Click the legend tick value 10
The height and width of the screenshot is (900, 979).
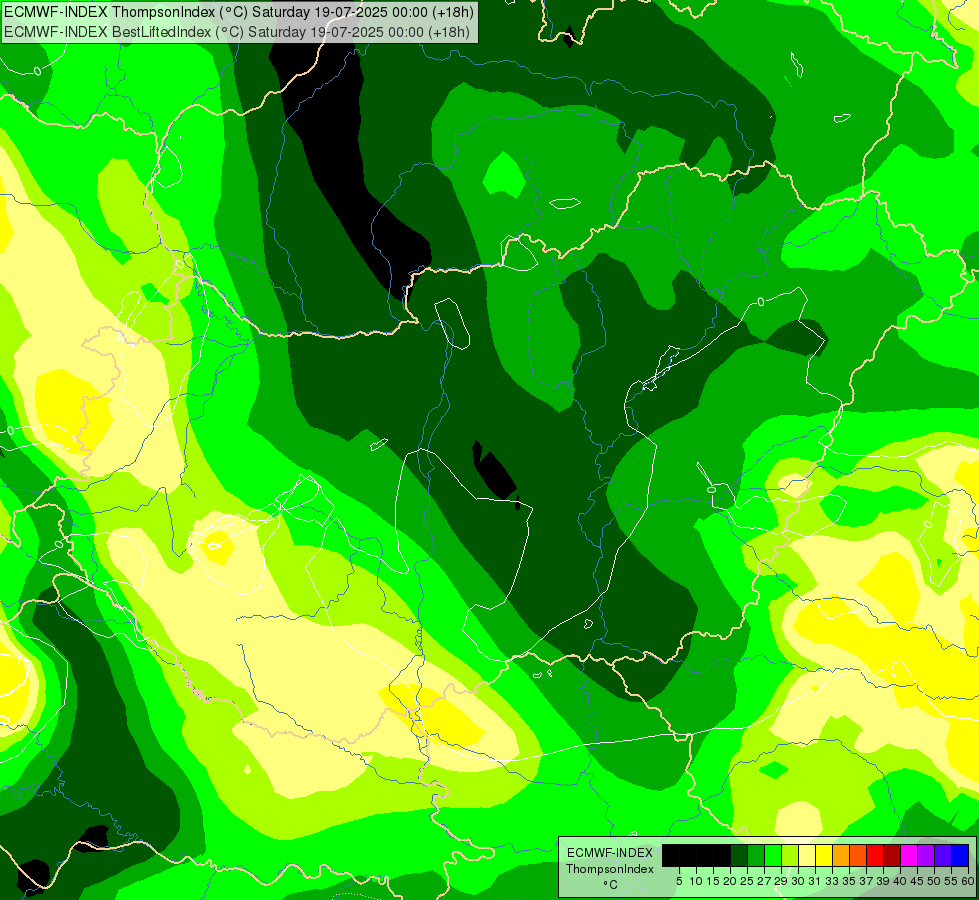point(696,881)
